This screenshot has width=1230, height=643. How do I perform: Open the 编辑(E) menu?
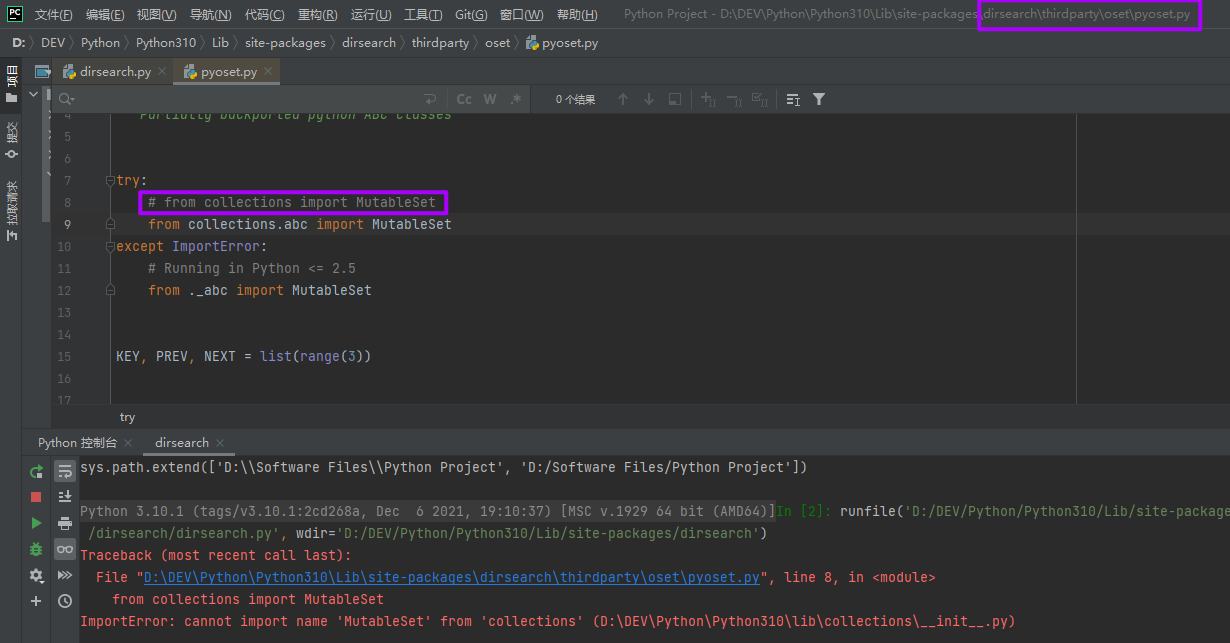click(105, 15)
